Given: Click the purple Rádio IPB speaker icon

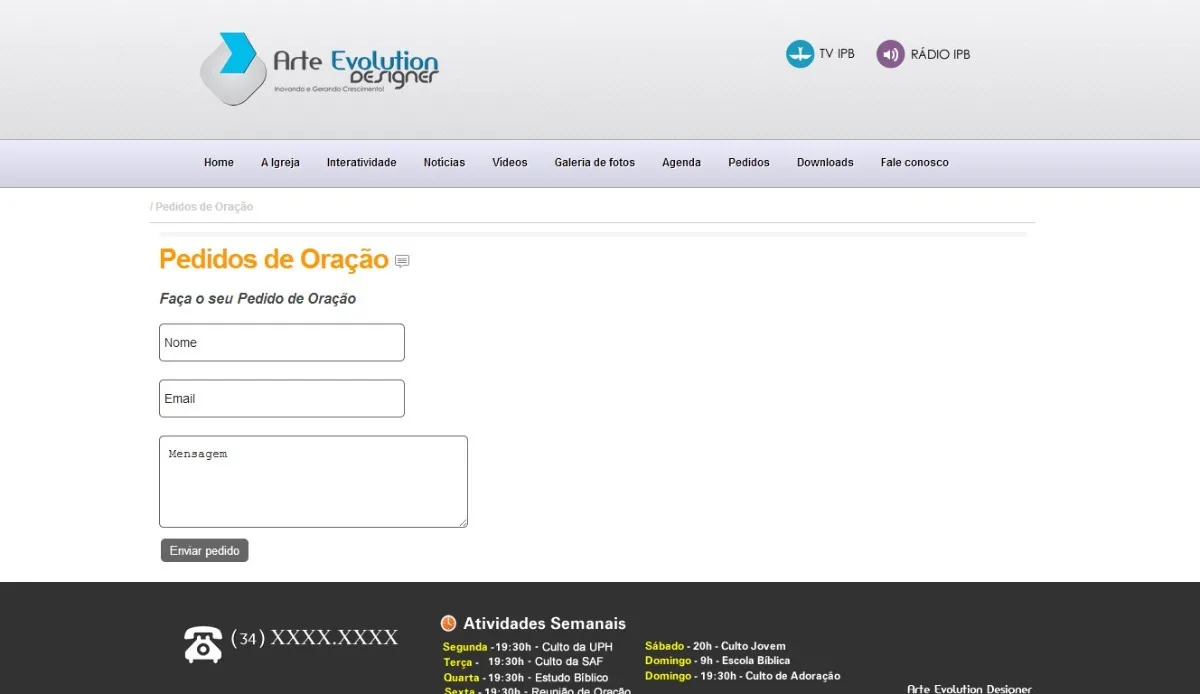Looking at the screenshot, I should 890,54.
